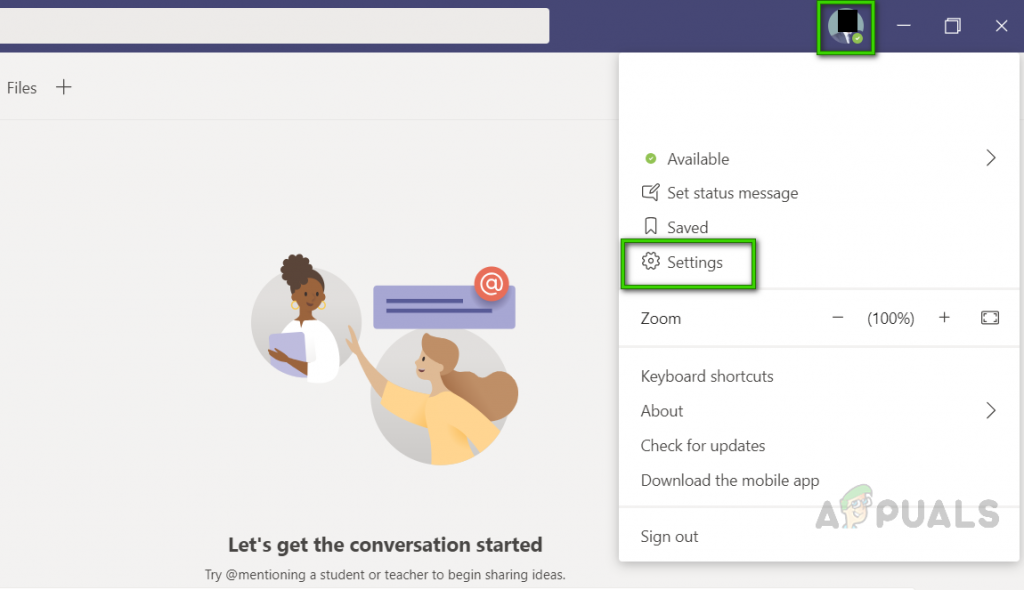Viewport: 1024px width, 590px height.
Task: Open Keyboard shortcuts
Action: (707, 376)
